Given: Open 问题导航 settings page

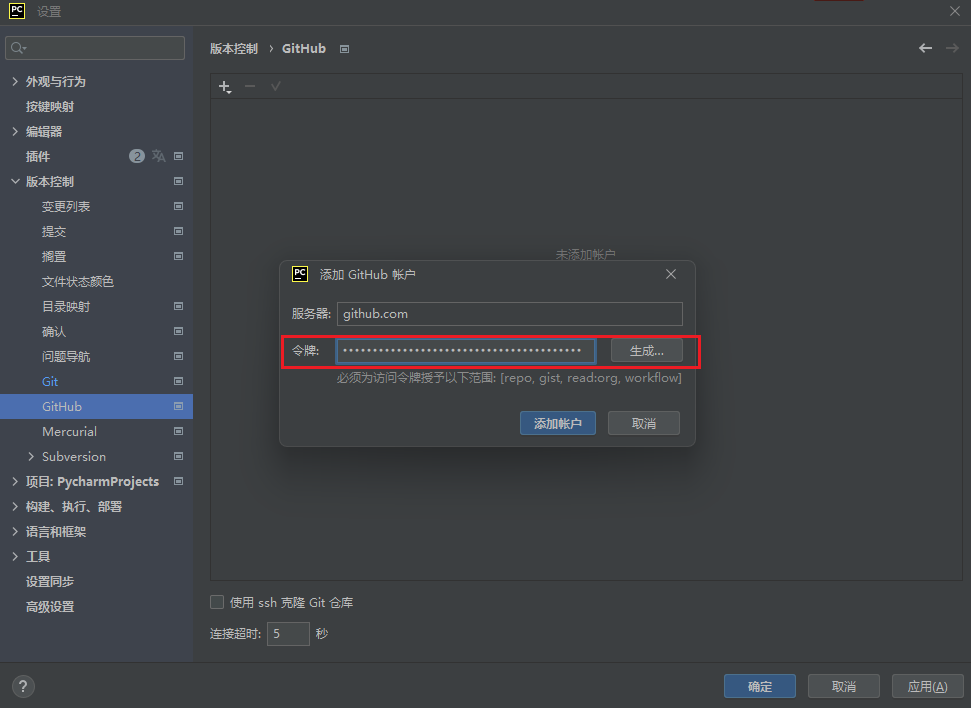Looking at the screenshot, I should (x=66, y=356).
